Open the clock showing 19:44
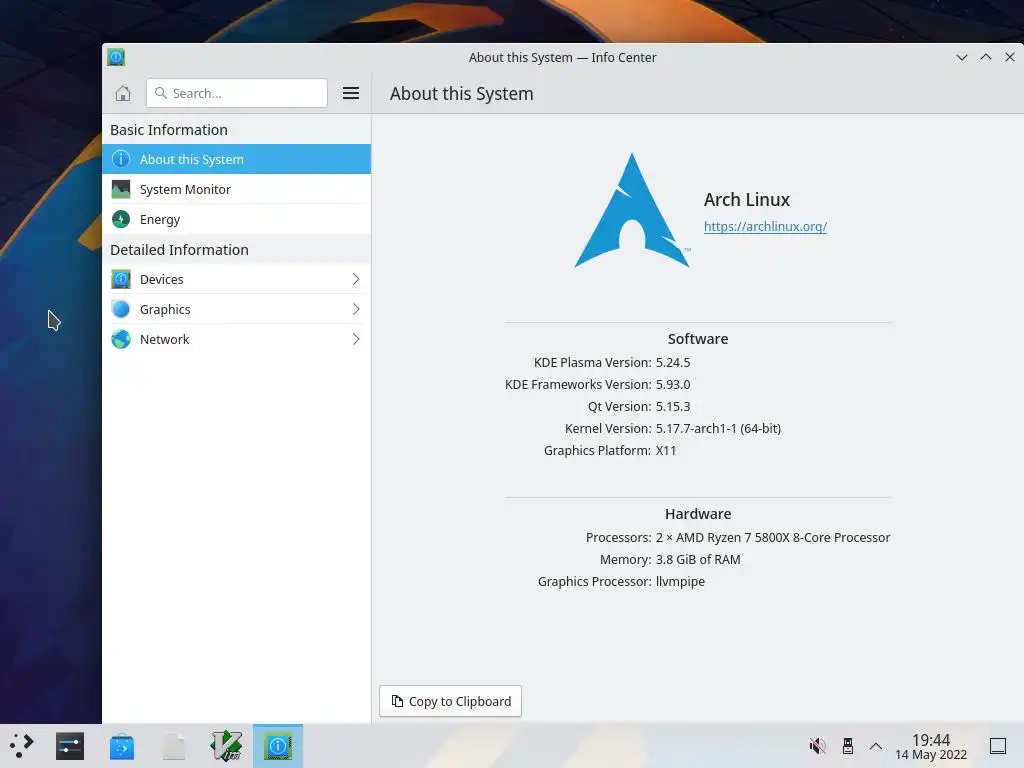 931,746
